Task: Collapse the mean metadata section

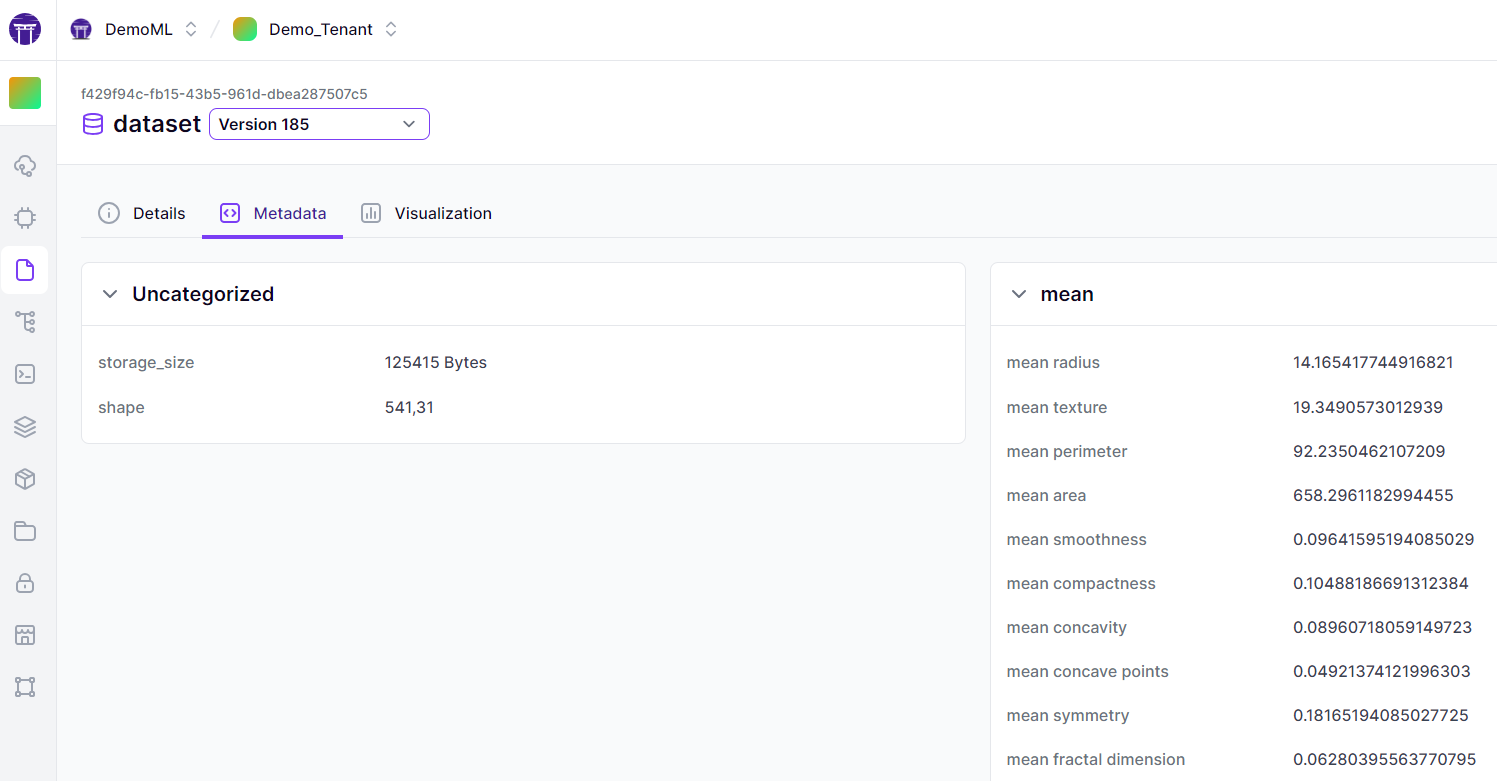Action: (x=1019, y=294)
